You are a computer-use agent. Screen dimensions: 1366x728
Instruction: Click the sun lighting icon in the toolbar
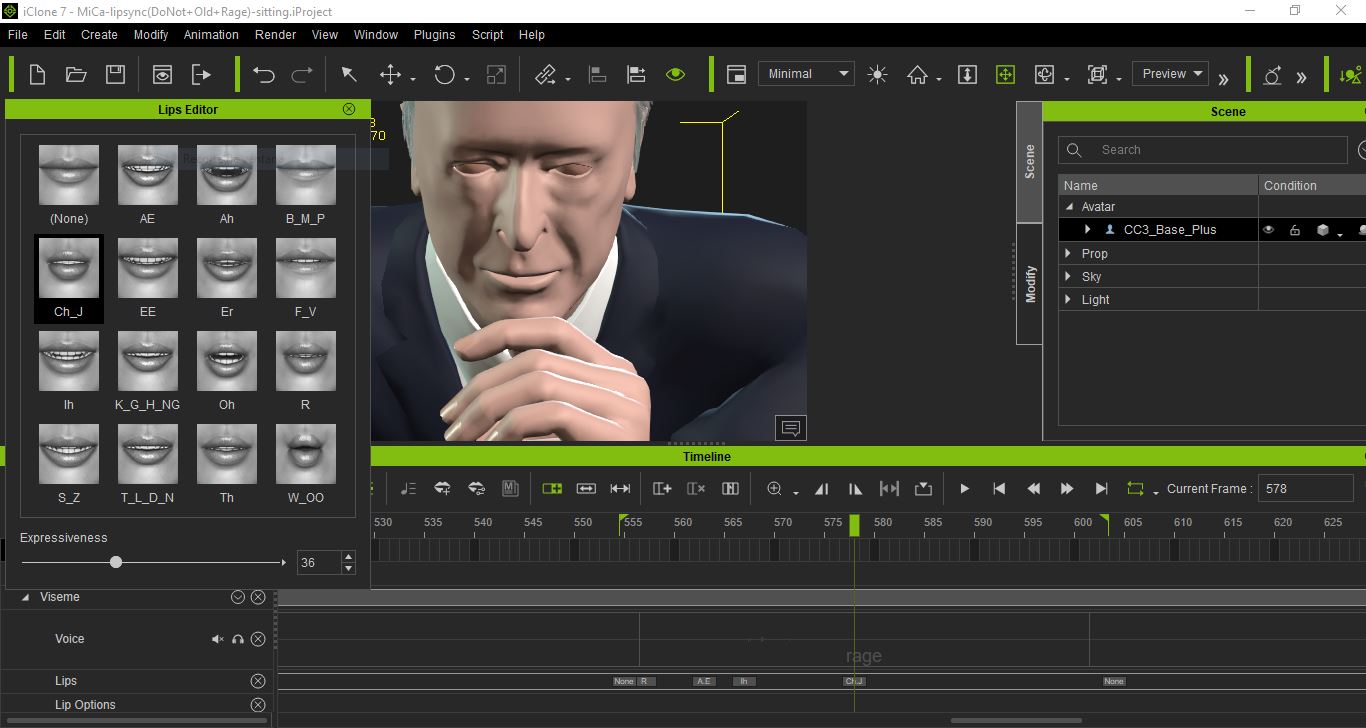click(878, 74)
